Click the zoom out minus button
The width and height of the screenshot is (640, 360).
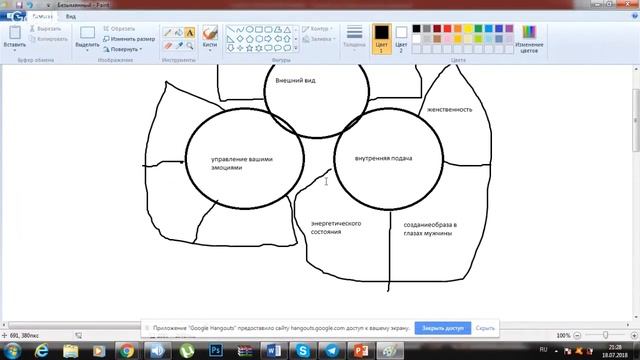(577, 336)
